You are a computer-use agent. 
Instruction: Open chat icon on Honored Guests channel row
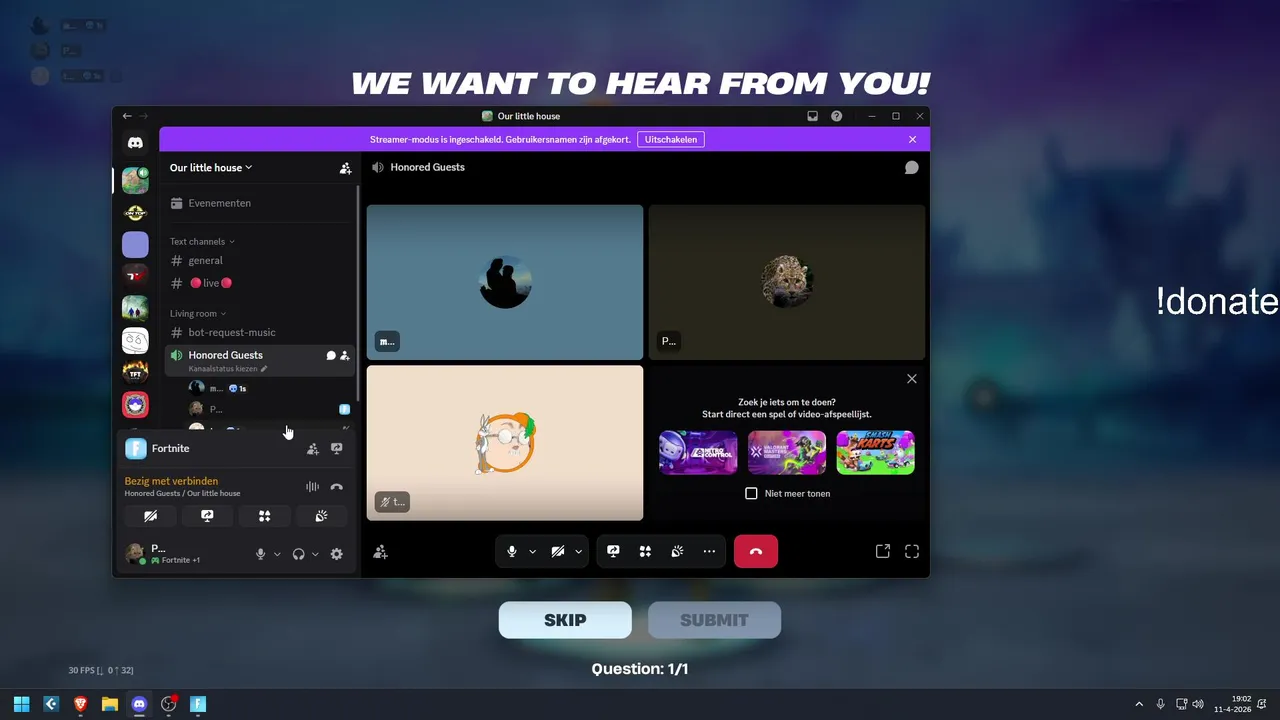(x=331, y=355)
